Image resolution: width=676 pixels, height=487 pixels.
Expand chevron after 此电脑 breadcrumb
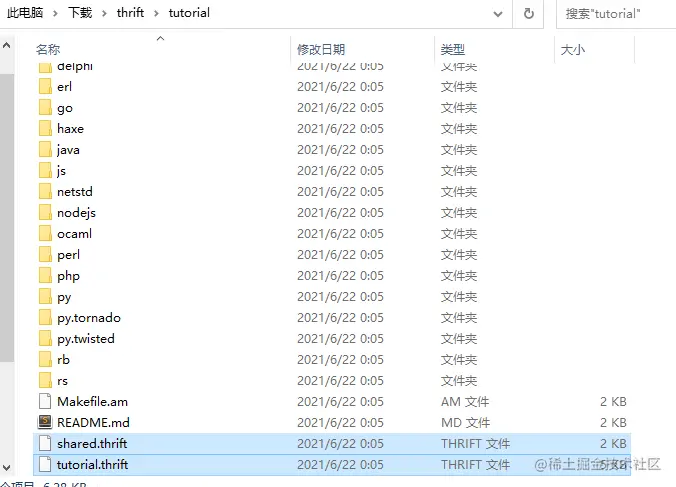tap(55, 13)
